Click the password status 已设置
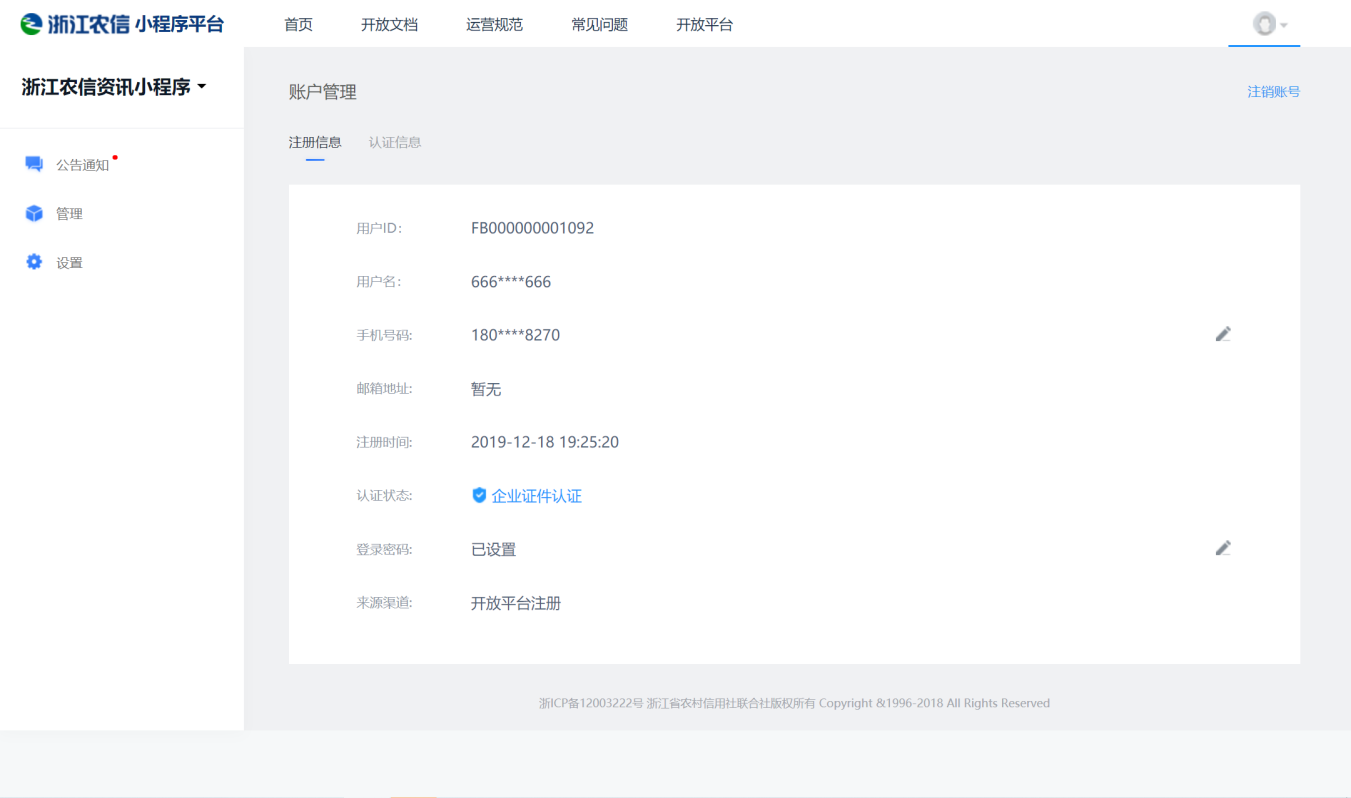The image size is (1351, 798). click(493, 549)
